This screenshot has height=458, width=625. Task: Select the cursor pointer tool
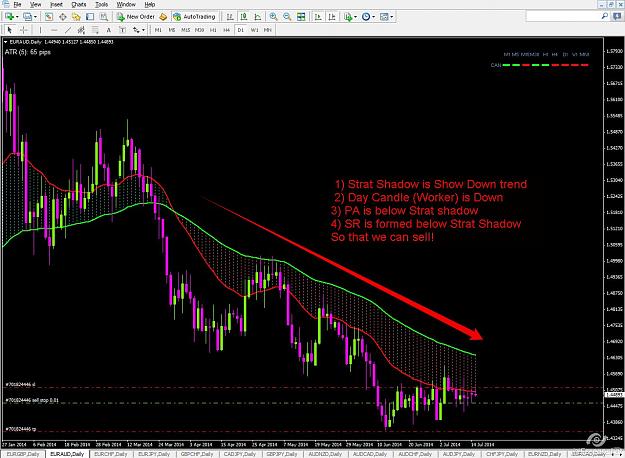click(x=10, y=30)
